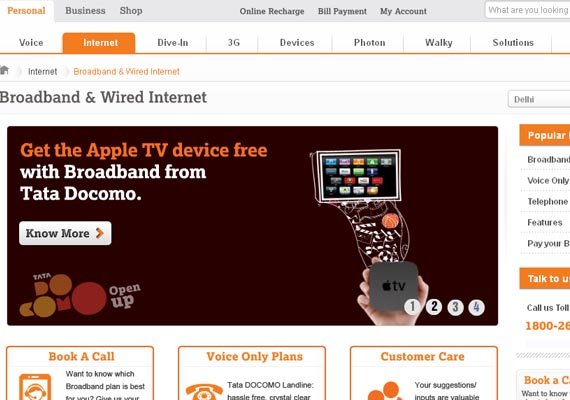This screenshot has width=570, height=400.
Task: Click the telephone icon in Voice Only Plans
Action: [x=204, y=392]
